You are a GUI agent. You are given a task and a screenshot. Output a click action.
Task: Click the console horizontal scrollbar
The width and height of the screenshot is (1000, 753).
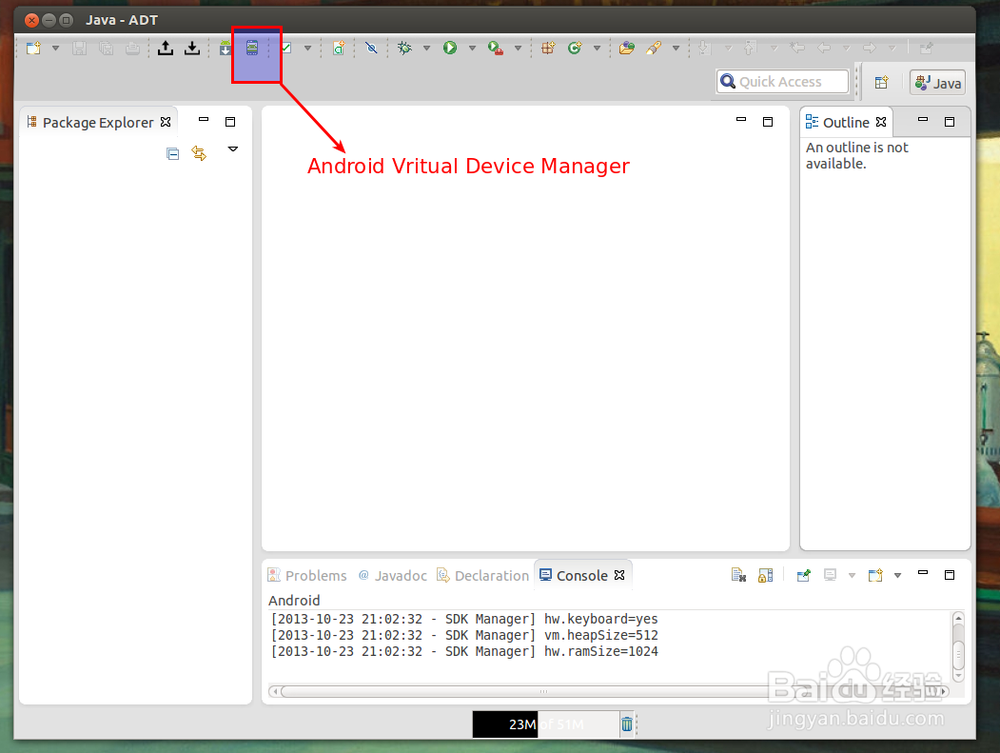pos(609,691)
